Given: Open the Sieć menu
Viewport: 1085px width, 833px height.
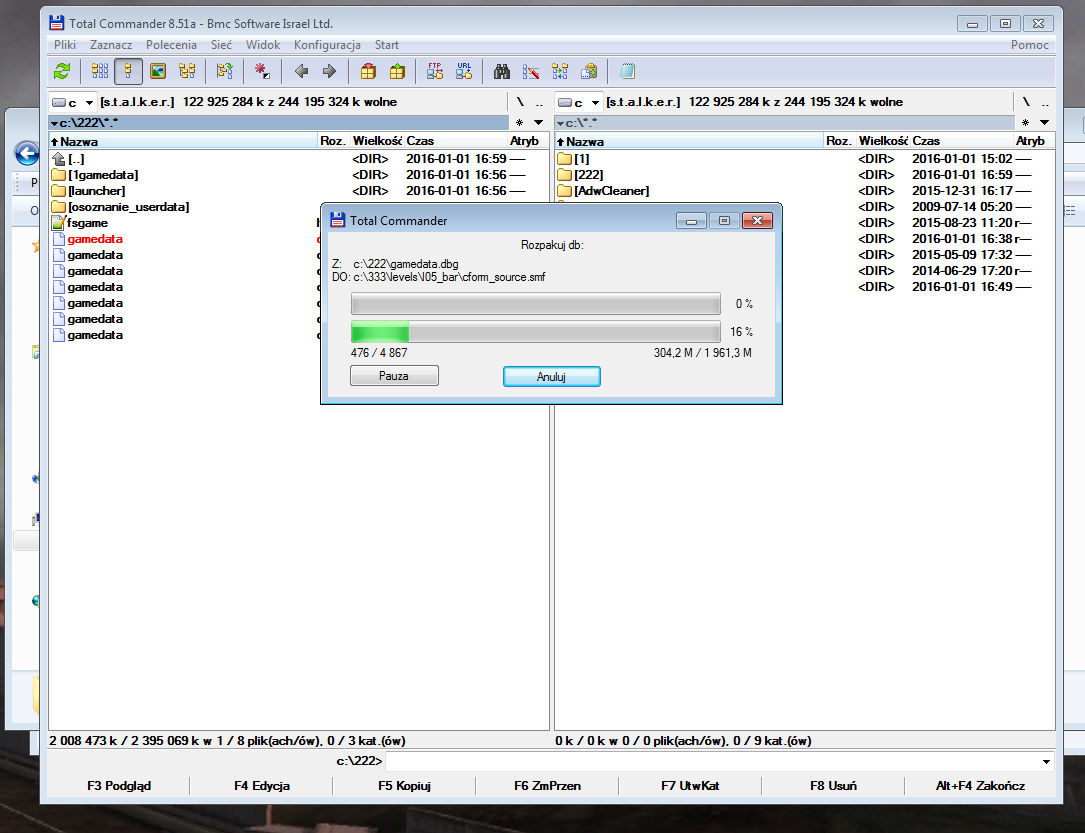Looking at the screenshot, I should 221,45.
